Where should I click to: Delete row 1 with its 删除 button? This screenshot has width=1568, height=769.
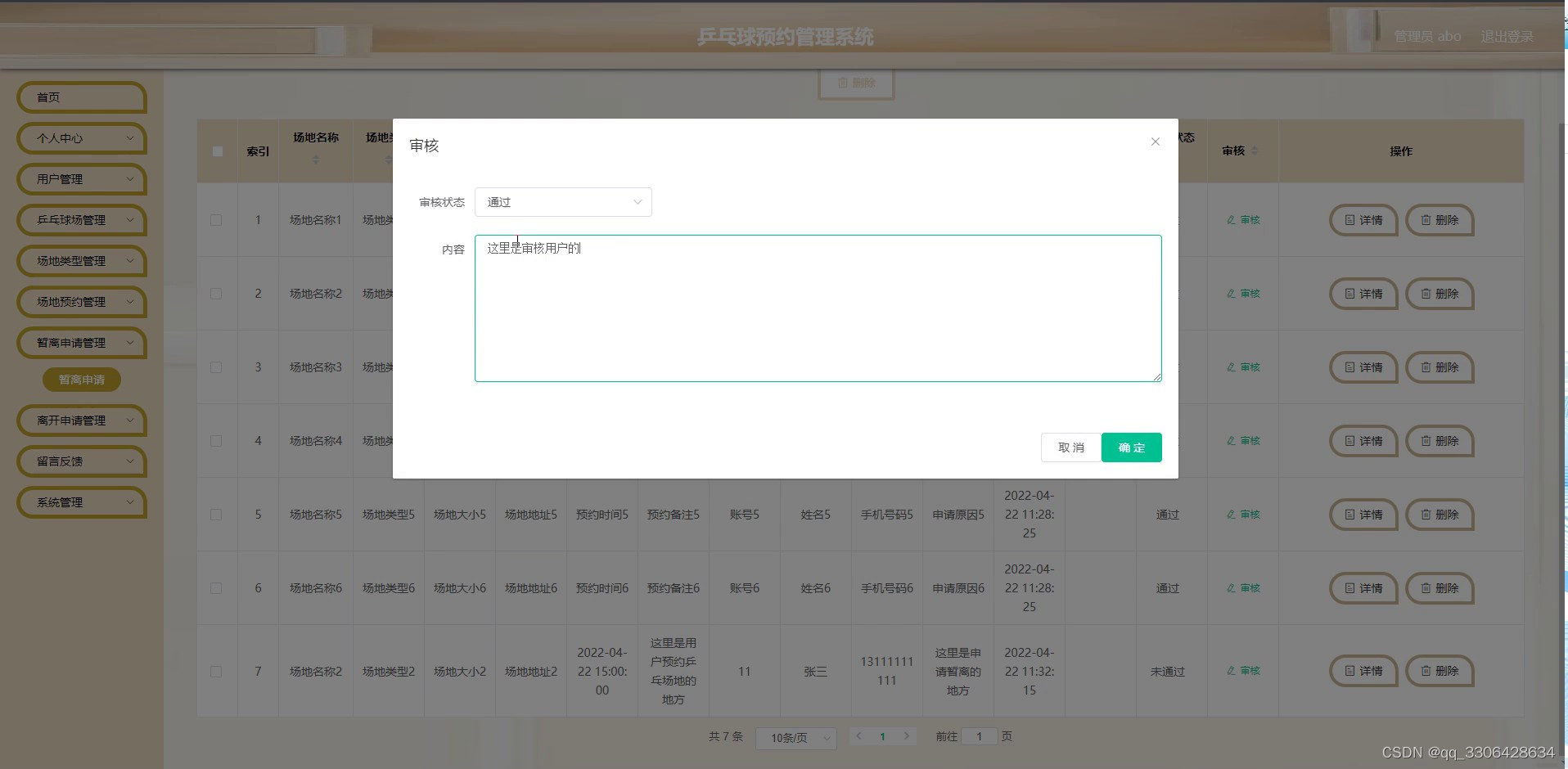(1440, 220)
